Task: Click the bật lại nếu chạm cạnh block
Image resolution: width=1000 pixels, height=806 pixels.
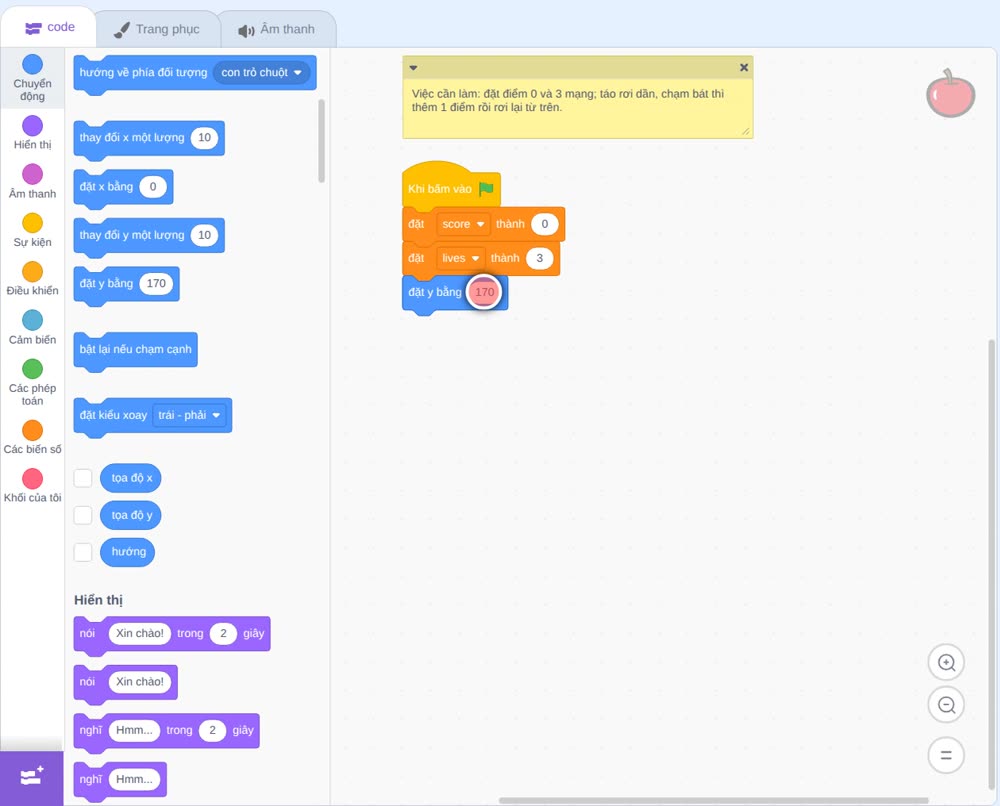Action: coord(135,349)
